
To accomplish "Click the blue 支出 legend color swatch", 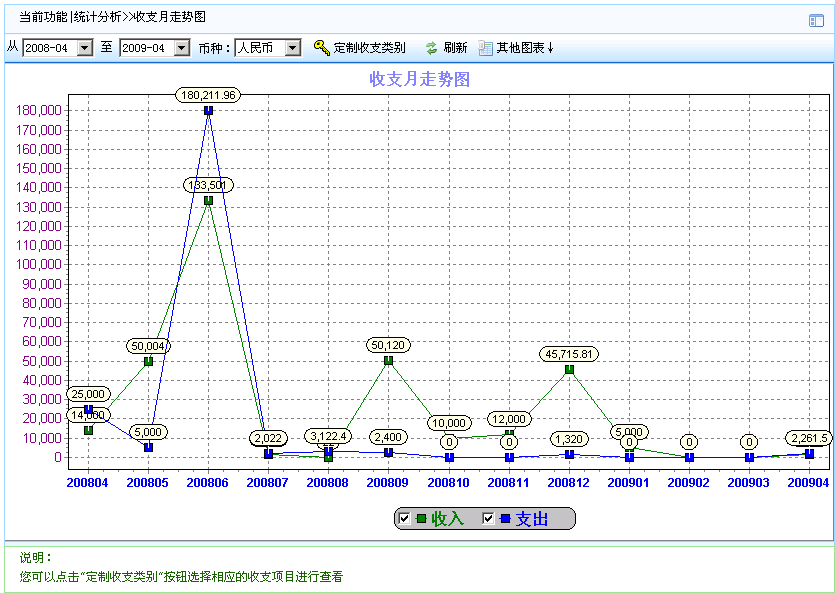I will 505,518.
